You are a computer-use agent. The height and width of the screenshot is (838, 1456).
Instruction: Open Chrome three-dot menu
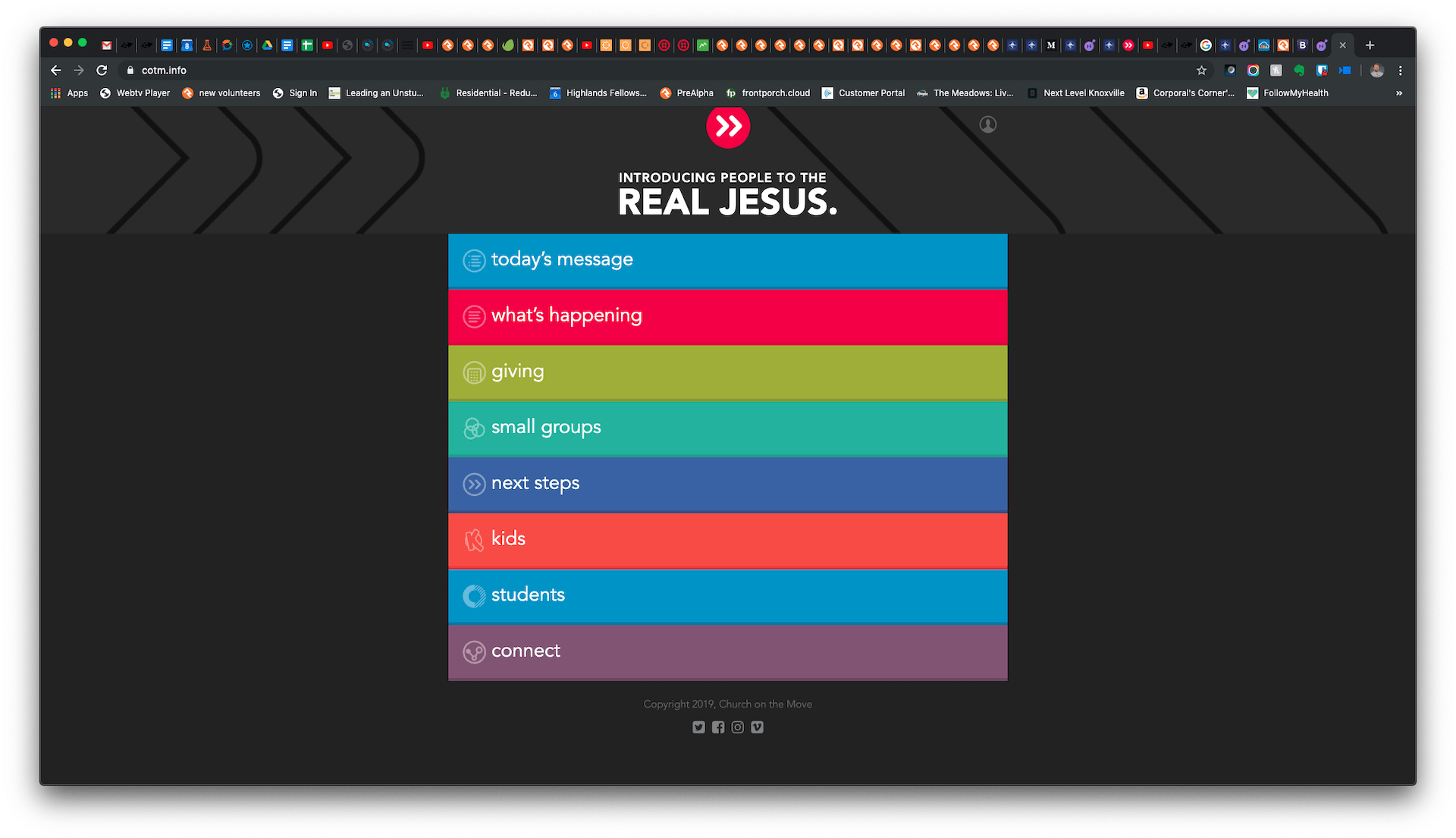coord(1400,71)
